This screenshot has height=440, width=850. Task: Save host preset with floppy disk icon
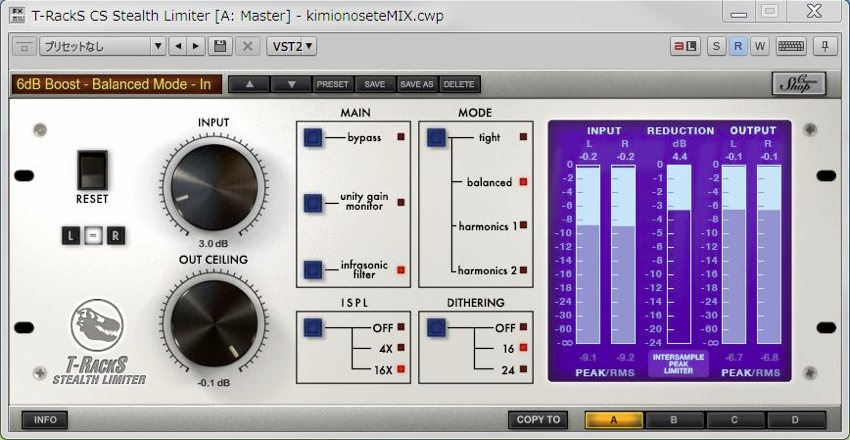point(220,47)
